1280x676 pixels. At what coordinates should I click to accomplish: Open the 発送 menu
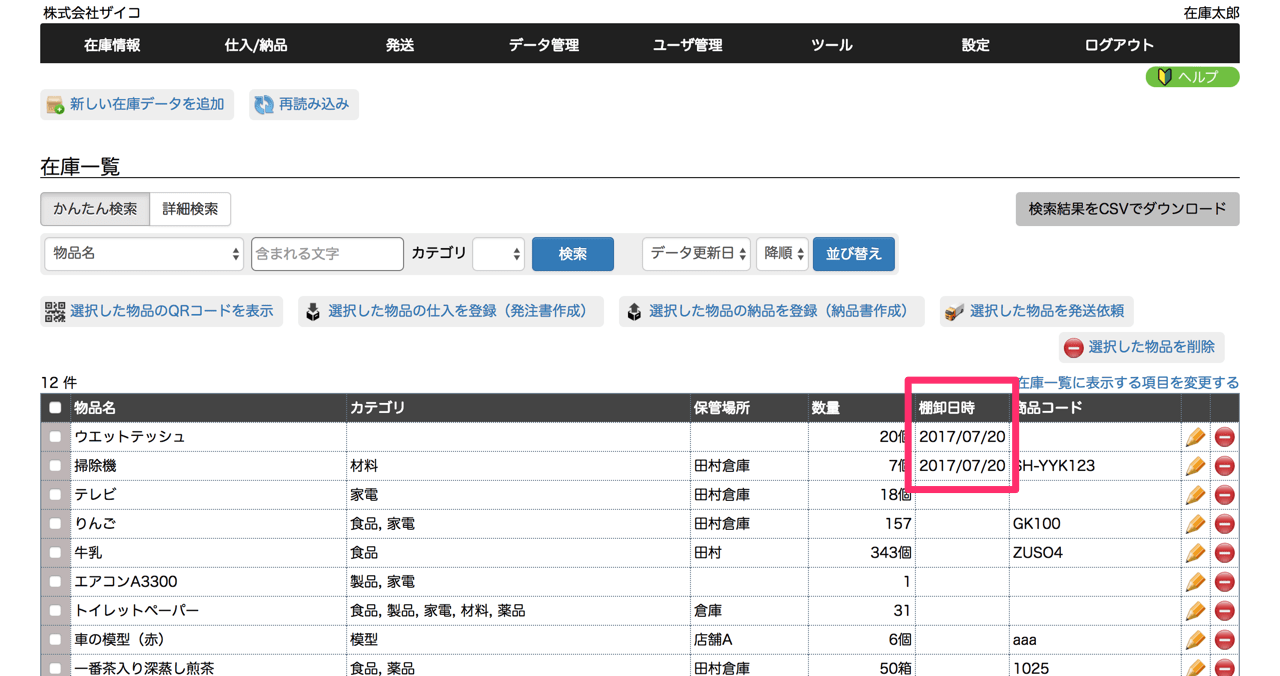coord(400,45)
